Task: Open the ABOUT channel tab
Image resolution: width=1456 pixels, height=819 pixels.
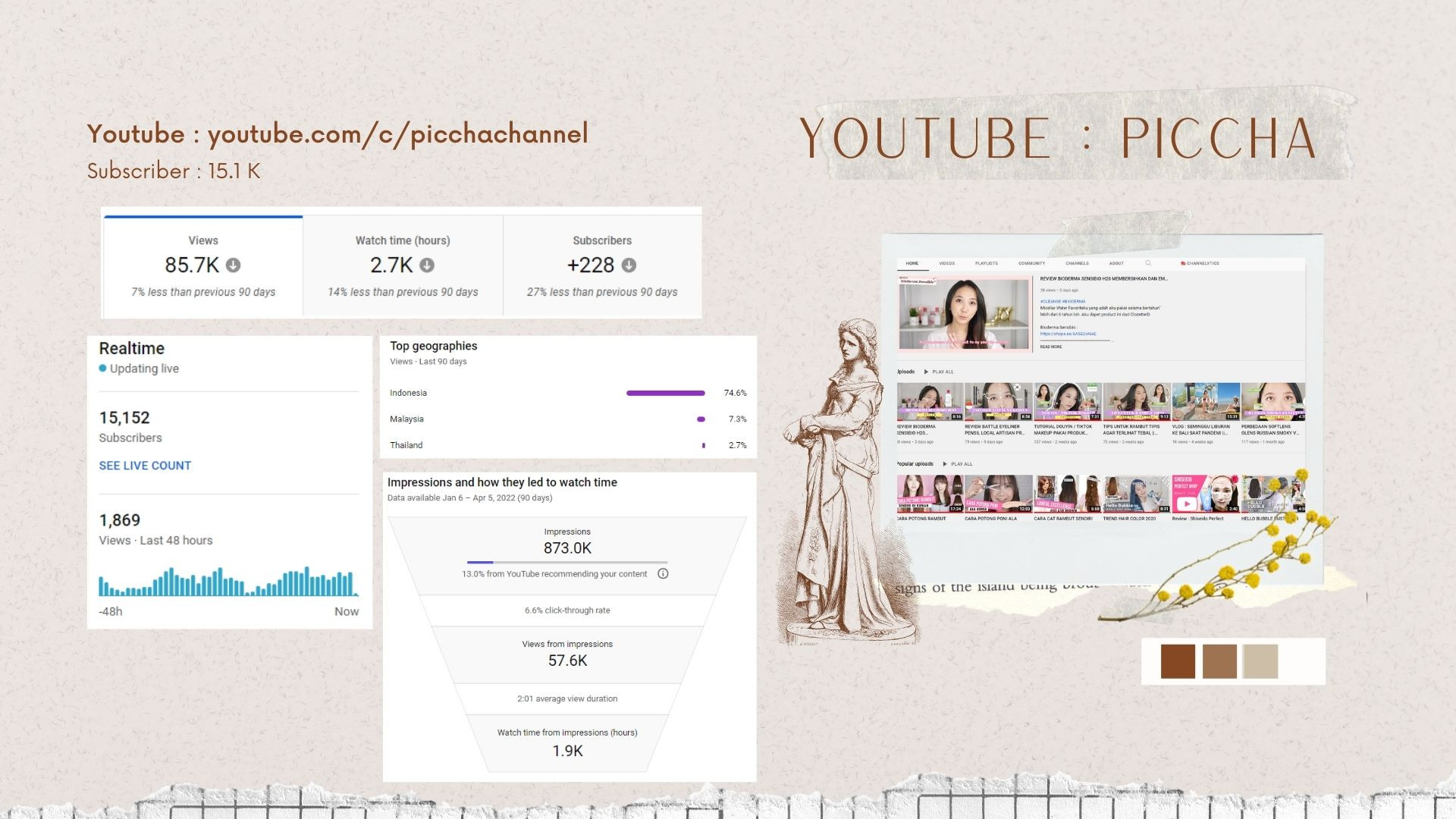Action: click(1116, 263)
